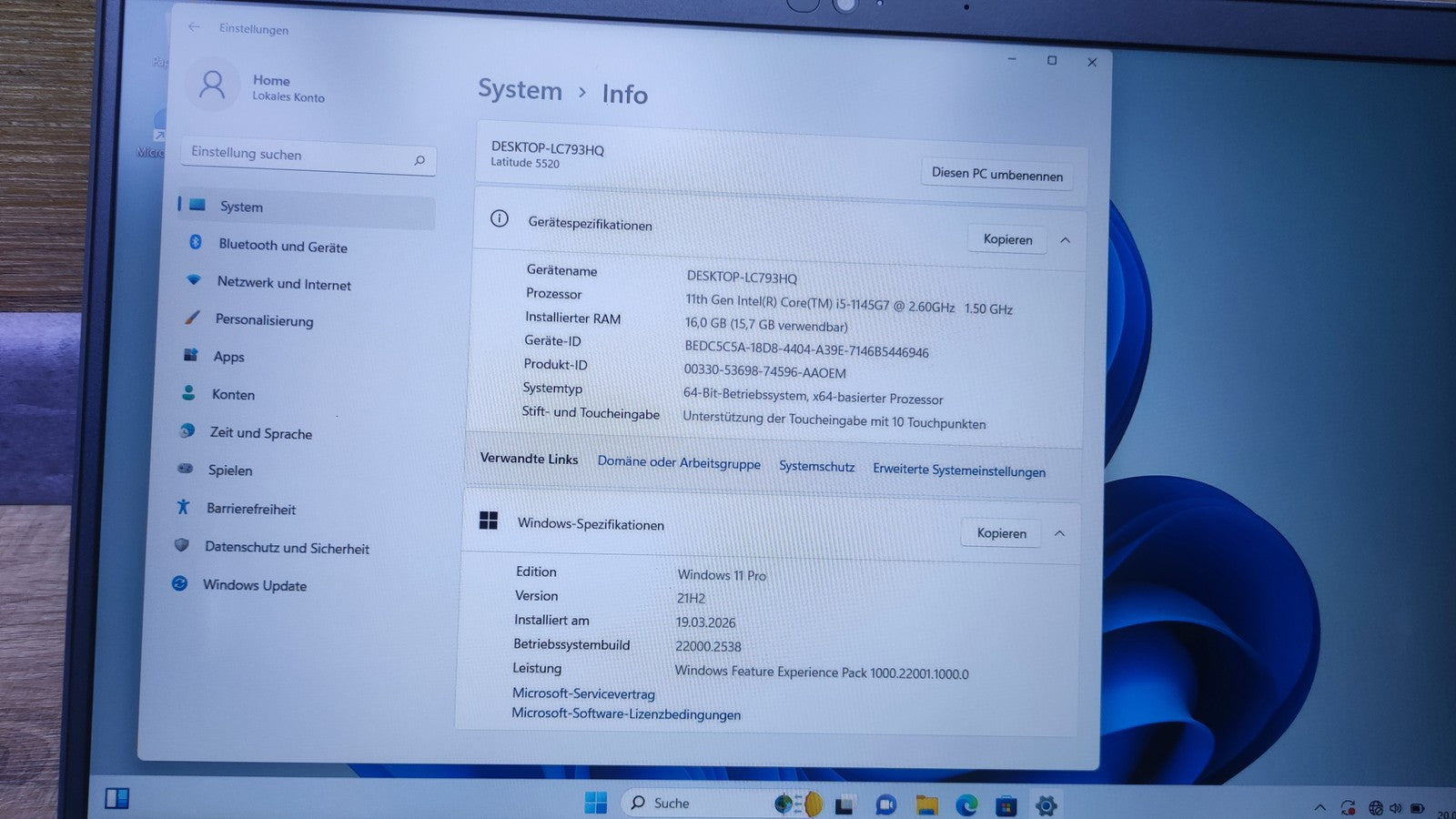This screenshot has height=819, width=1456.
Task: Open Datenschutz und Sicherheit settings
Action: click(x=287, y=548)
